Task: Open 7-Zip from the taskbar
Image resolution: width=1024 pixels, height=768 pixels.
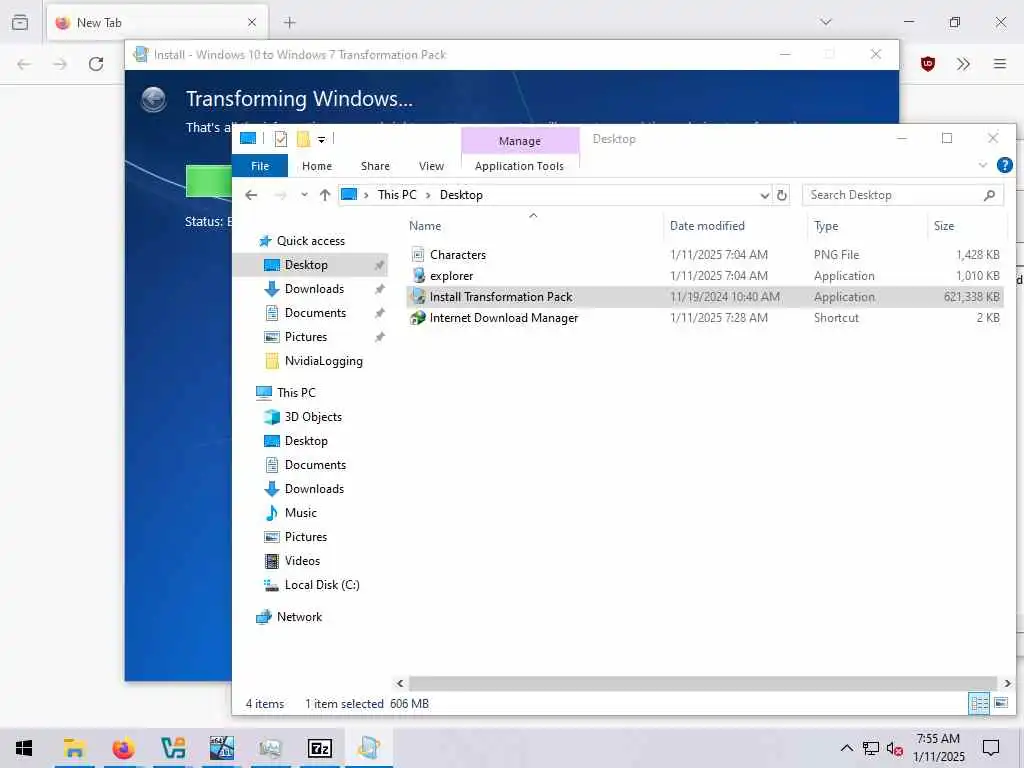Action: [x=320, y=748]
